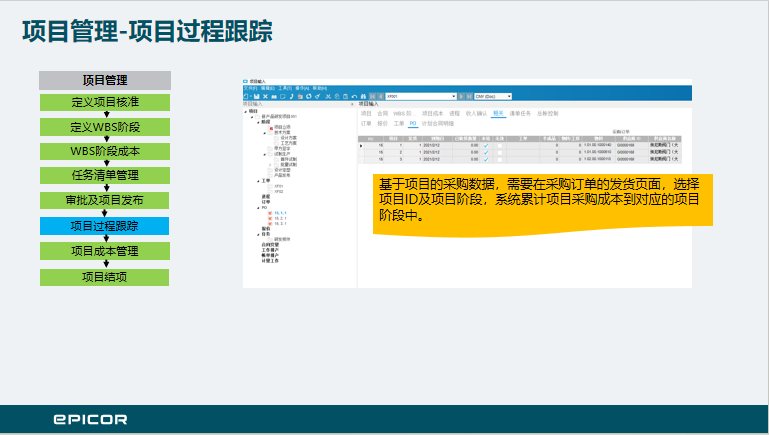Open the CNY (Doc) currency dropdown

tap(509, 96)
